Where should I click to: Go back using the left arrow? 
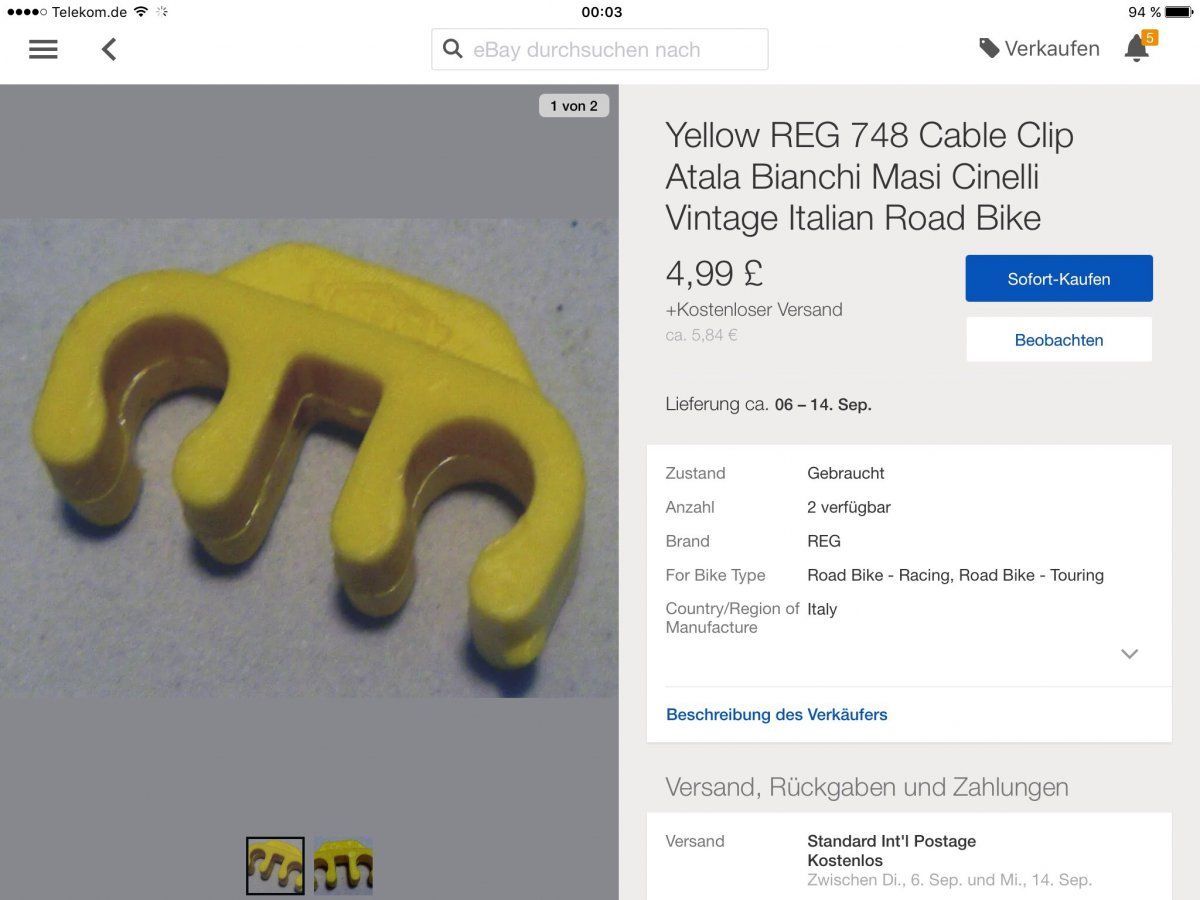(x=109, y=49)
